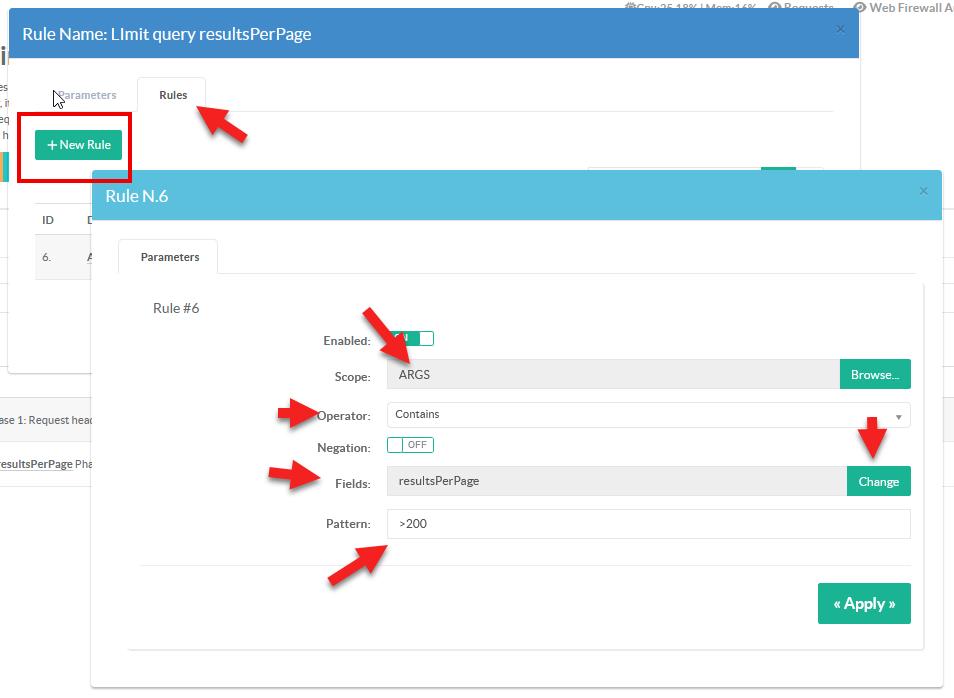Click the New Rule plus button
The height and width of the screenshot is (698, 954).
coord(78,145)
